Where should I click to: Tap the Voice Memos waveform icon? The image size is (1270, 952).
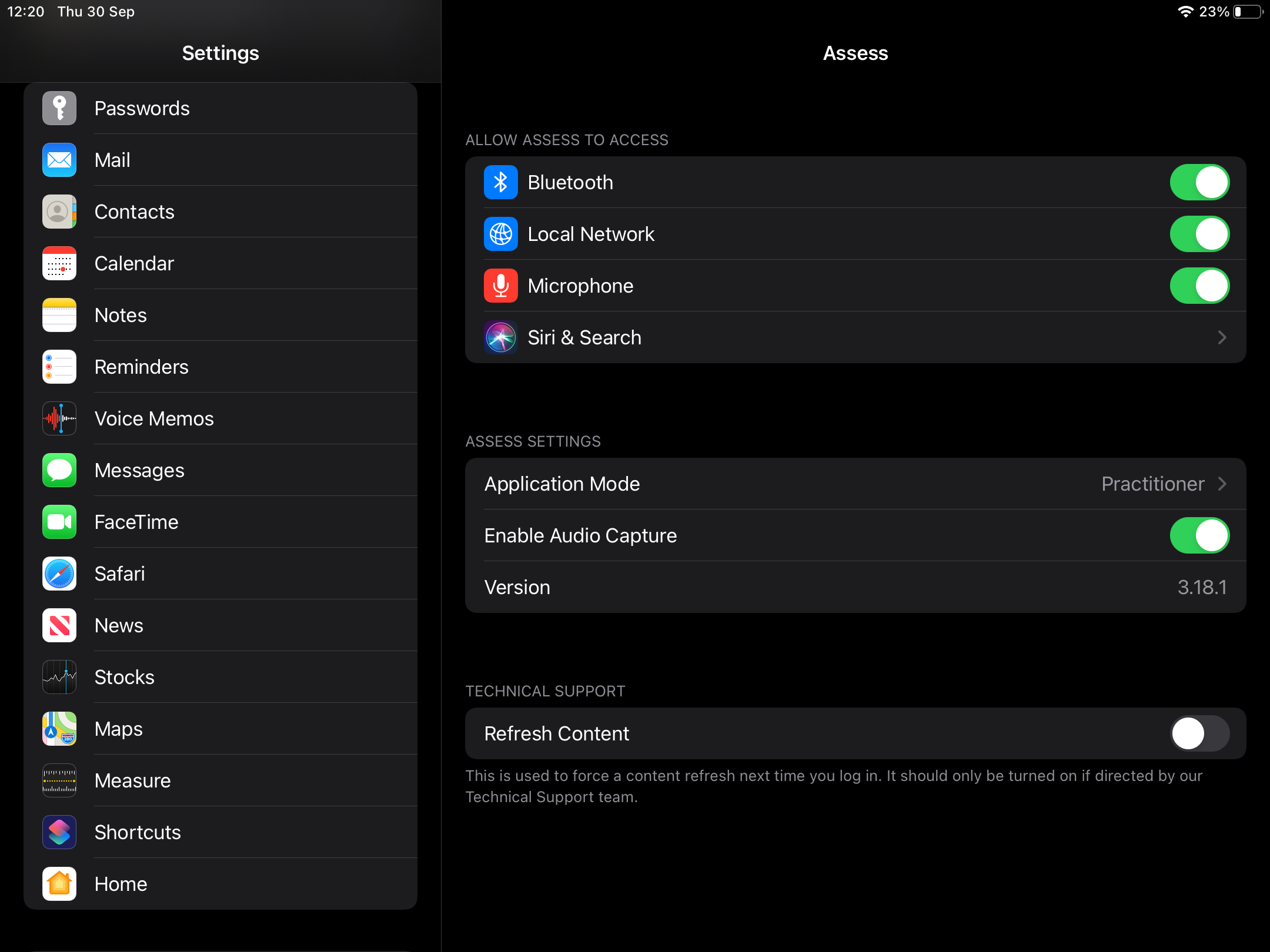pos(59,418)
